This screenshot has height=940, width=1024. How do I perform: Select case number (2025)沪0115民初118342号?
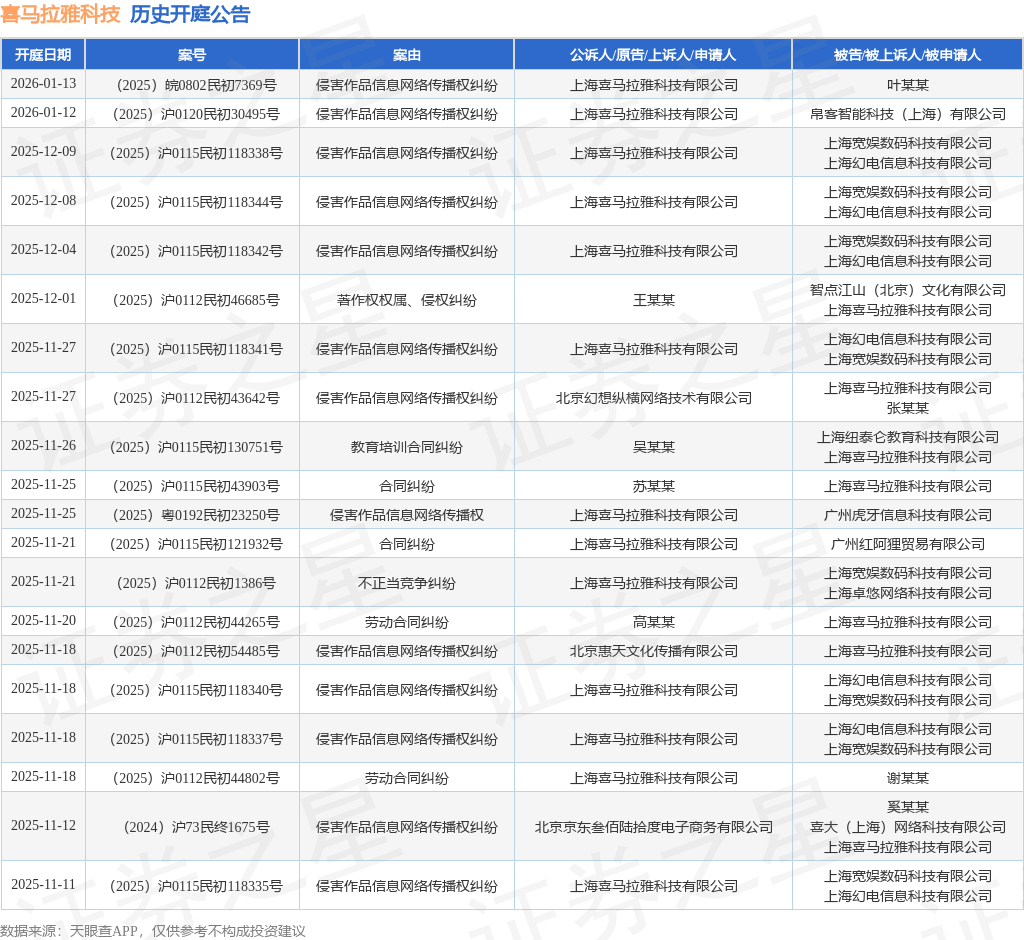(x=196, y=251)
